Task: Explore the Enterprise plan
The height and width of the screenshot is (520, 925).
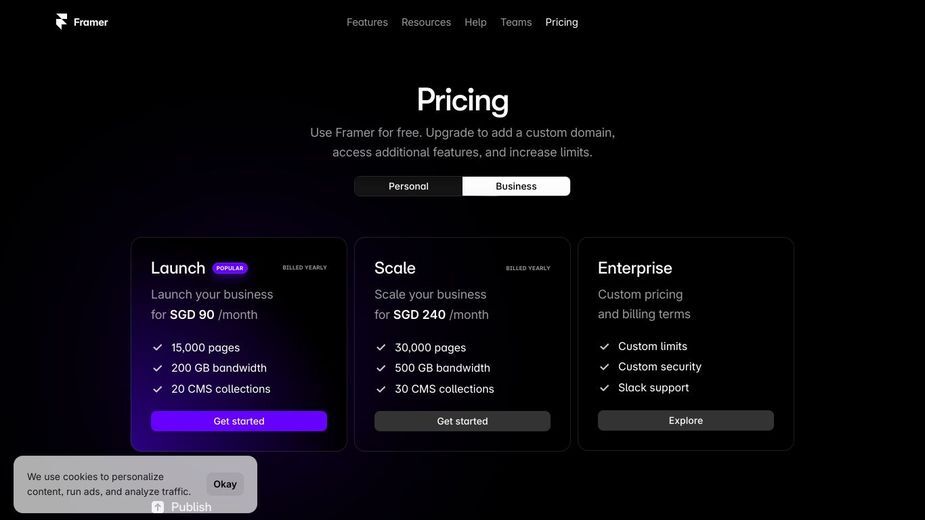Action: click(685, 420)
